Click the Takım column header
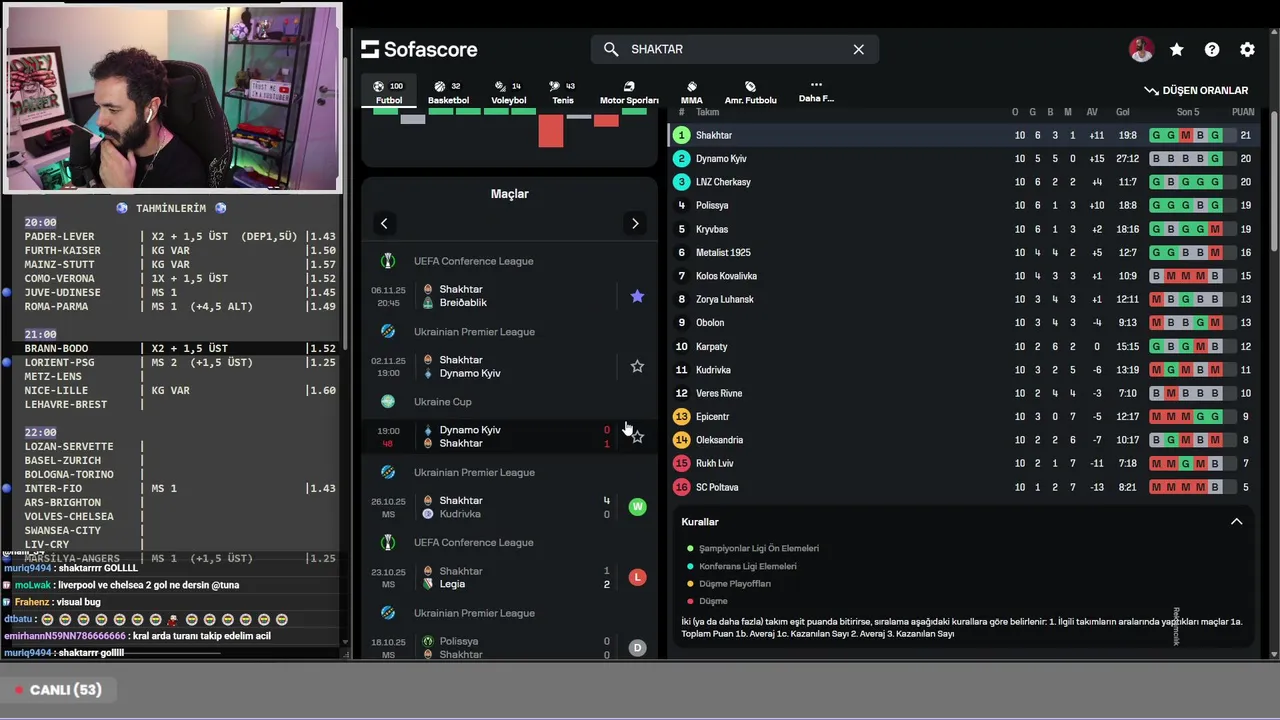1280x720 pixels. point(707,112)
